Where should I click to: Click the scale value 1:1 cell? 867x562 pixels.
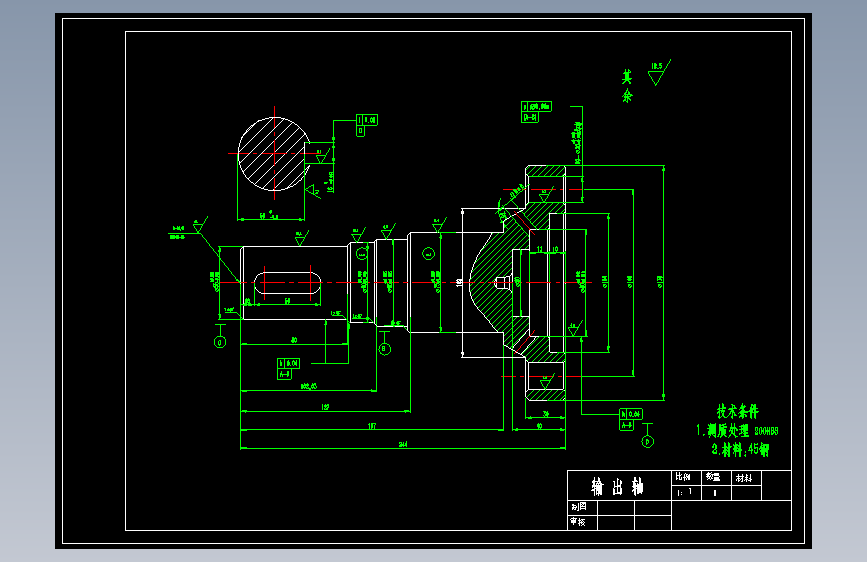pyautogui.click(x=687, y=492)
